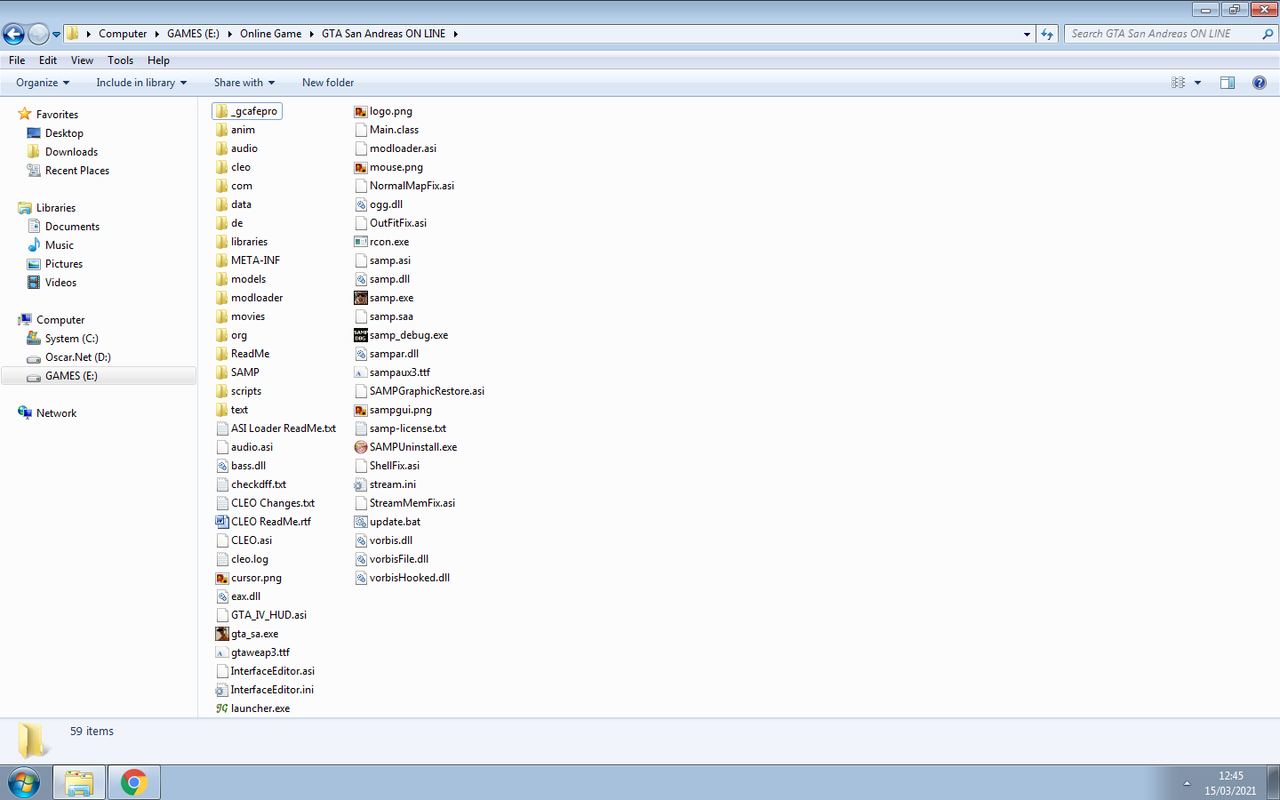Select the file named samp-license.txt
The image size is (1280, 800).
tap(400, 428)
